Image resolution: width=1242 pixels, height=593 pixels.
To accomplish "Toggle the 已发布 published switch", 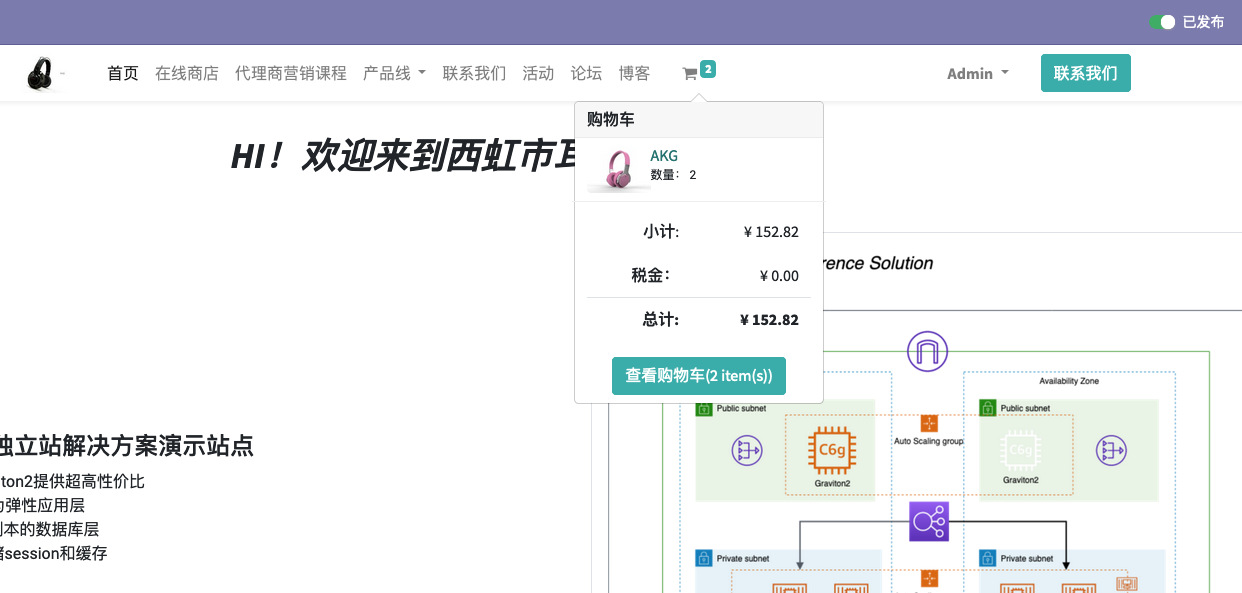I will coord(1161,22).
